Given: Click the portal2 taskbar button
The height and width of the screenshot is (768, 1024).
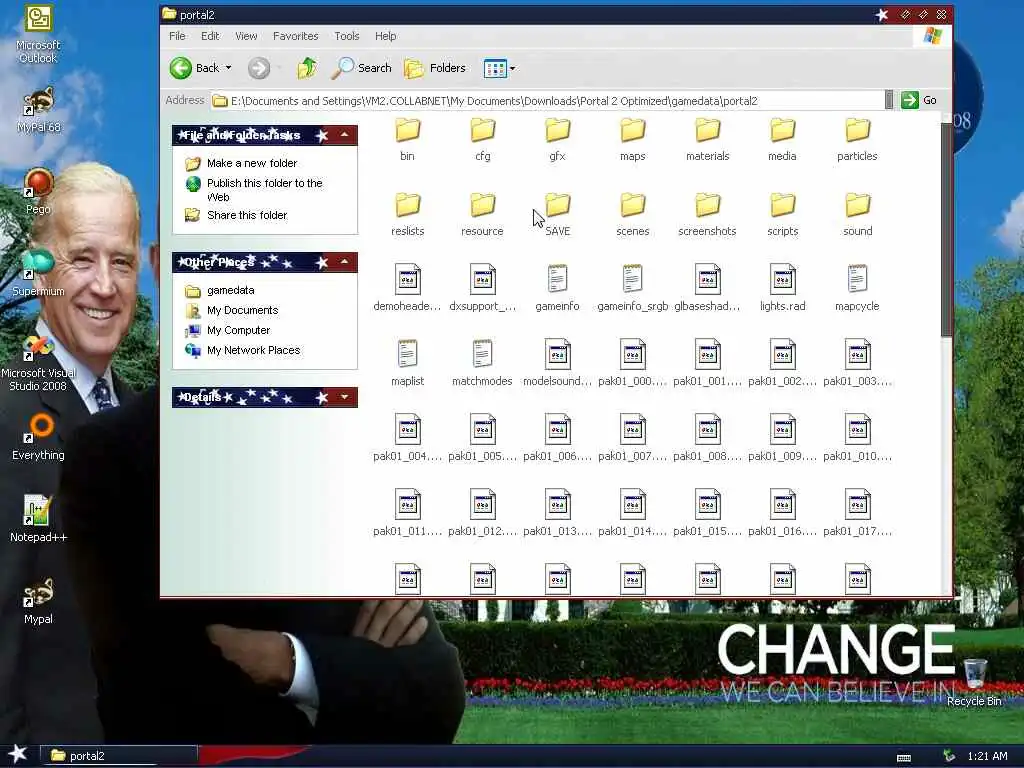Looking at the screenshot, I should 119,756.
